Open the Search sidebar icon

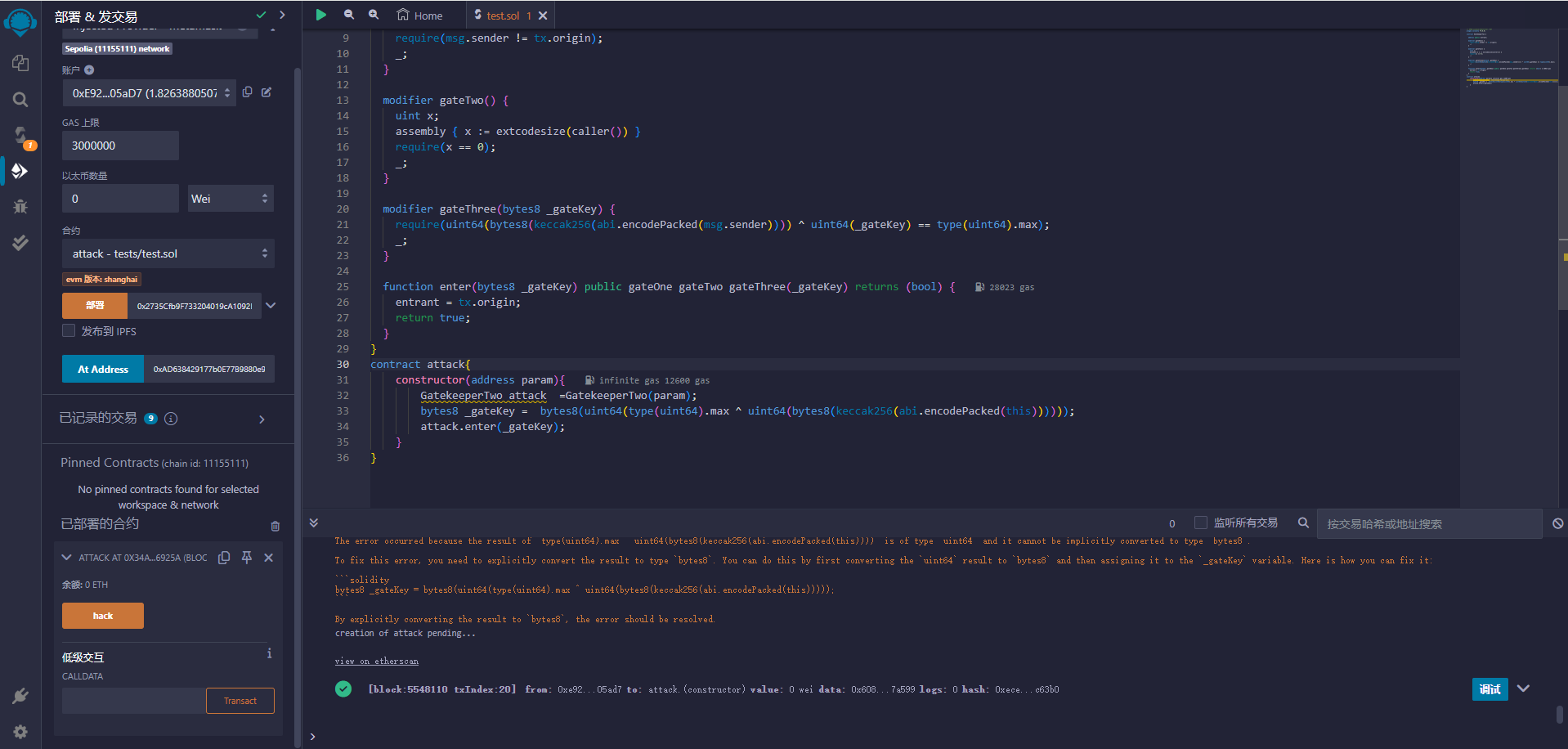click(x=20, y=100)
